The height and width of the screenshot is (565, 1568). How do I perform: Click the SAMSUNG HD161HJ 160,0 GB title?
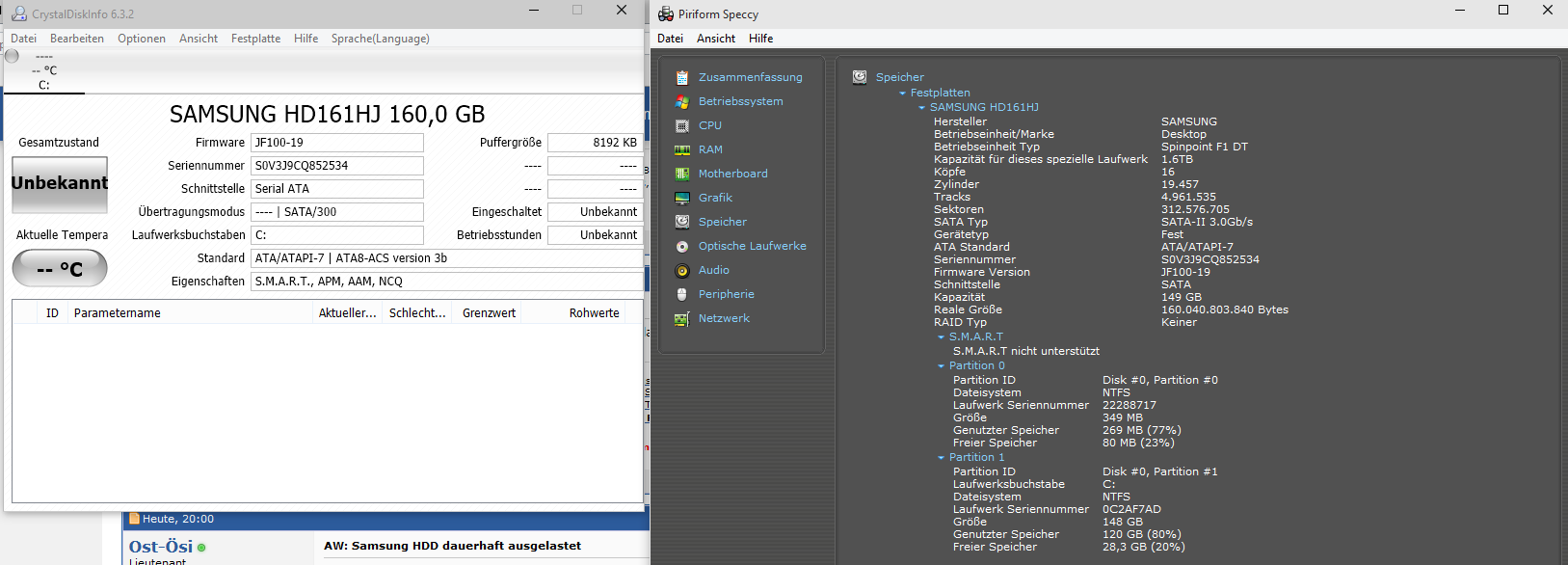[328, 114]
